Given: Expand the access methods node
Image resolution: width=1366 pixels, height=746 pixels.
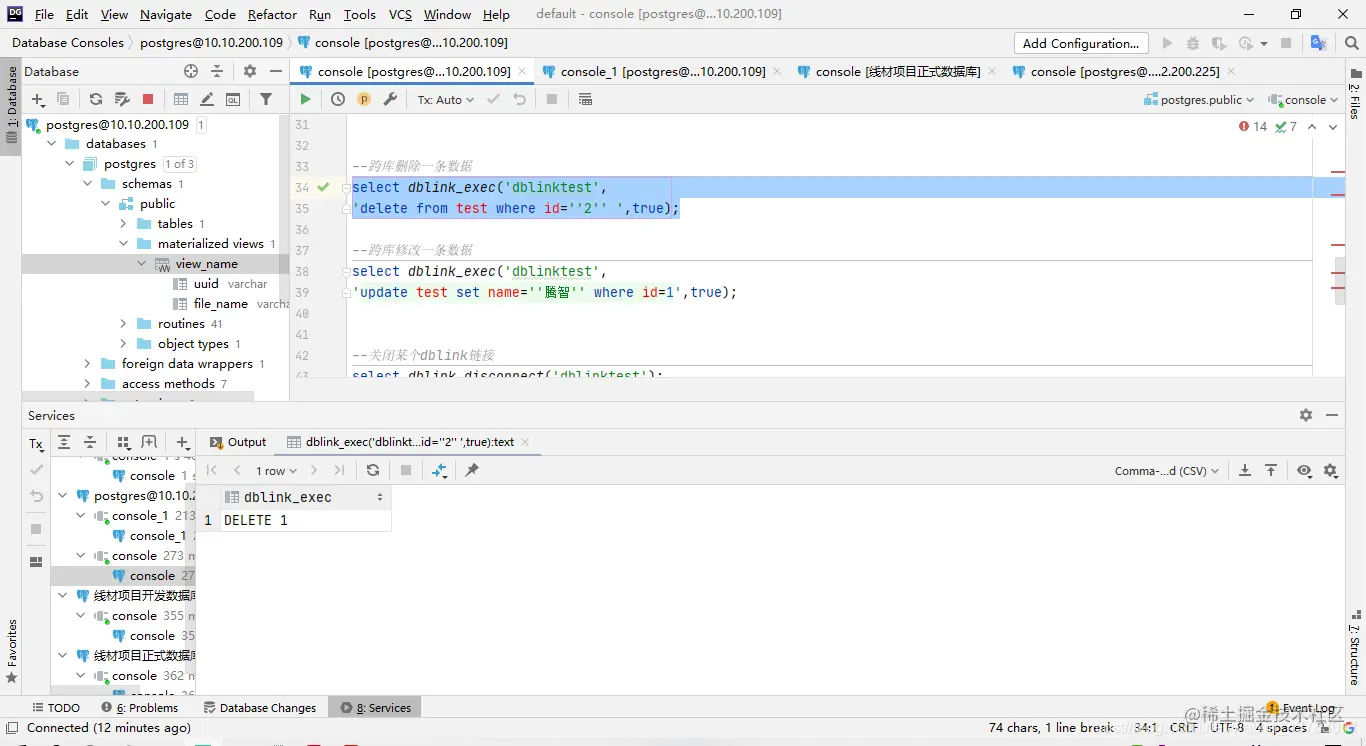Looking at the screenshot, I should 88,384.
